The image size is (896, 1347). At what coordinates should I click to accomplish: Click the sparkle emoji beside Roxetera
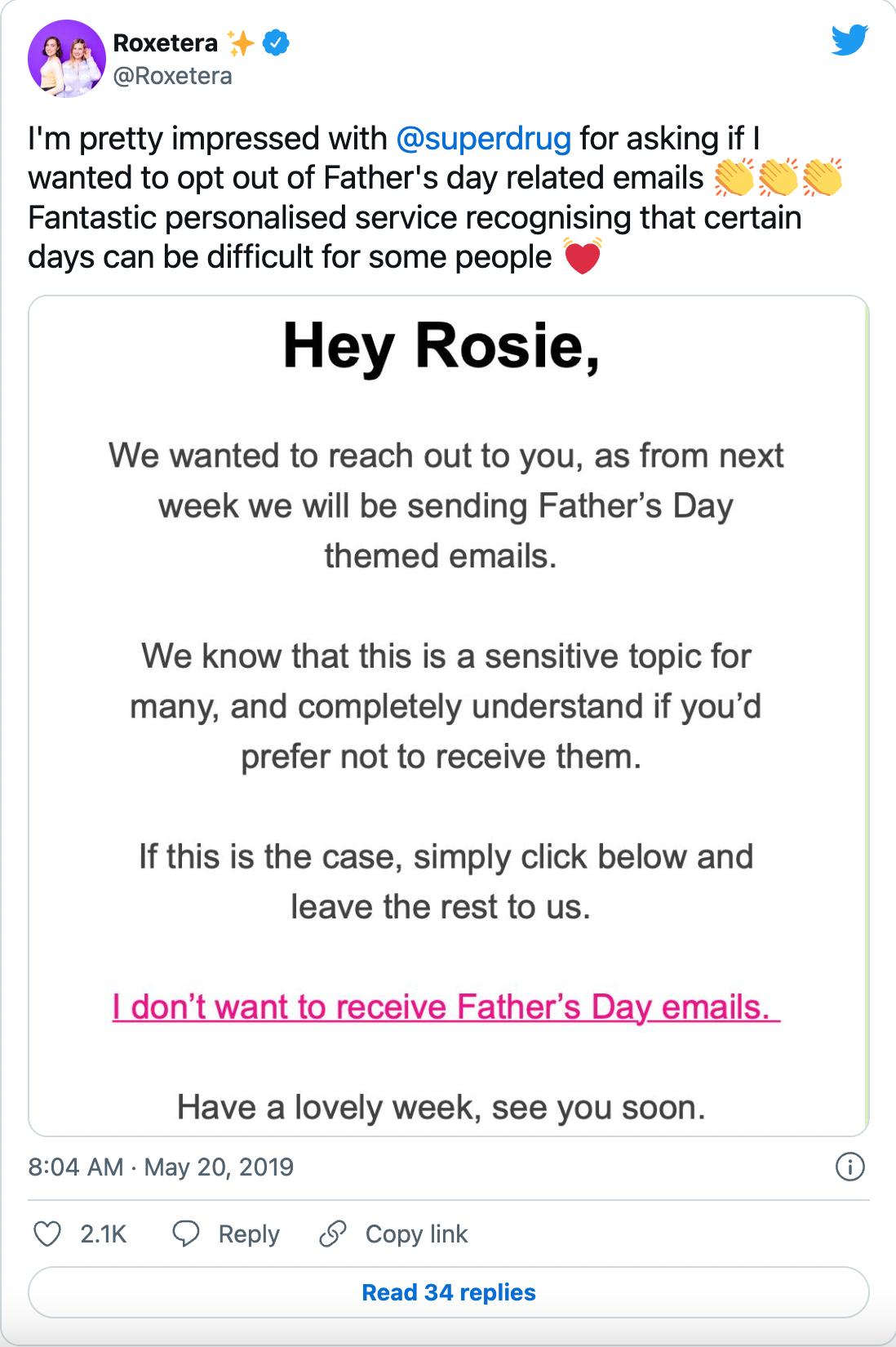click(241, 42)
